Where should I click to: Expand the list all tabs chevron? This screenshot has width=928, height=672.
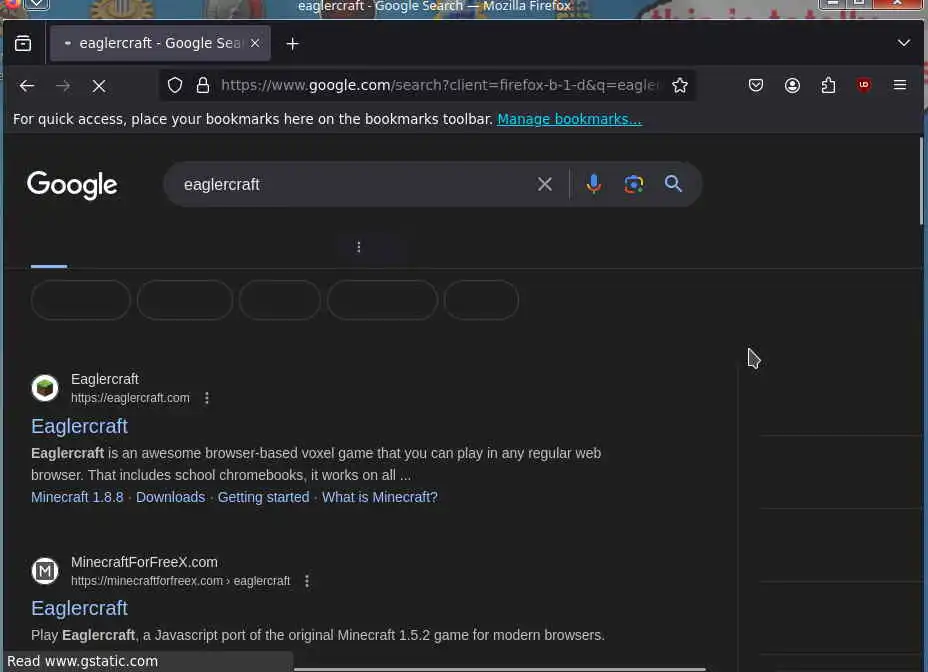903,43
